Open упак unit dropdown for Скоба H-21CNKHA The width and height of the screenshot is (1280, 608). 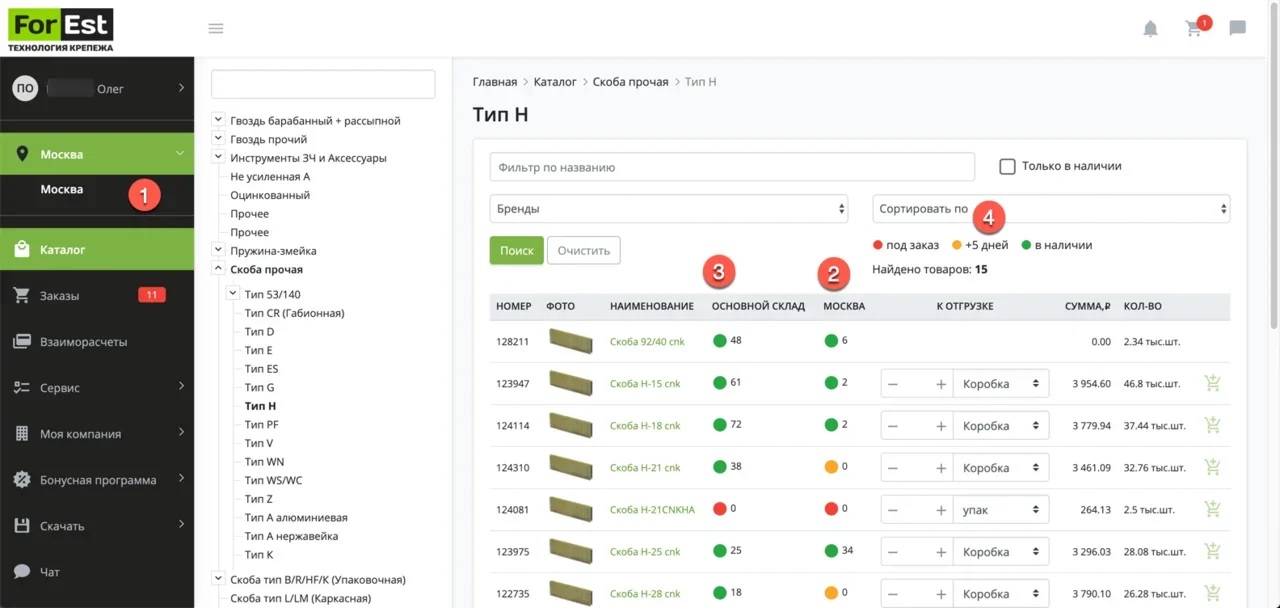coord(1000,510)
